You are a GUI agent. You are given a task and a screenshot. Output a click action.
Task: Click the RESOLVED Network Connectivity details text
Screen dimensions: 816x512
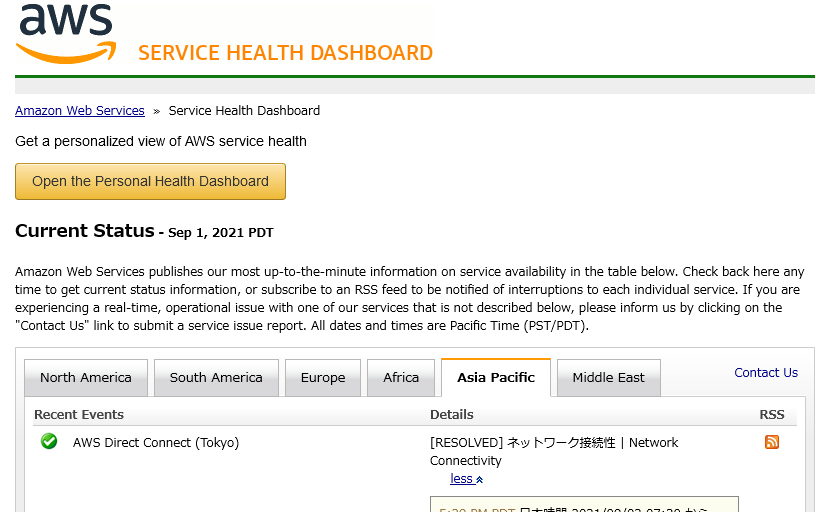point(554,451)
